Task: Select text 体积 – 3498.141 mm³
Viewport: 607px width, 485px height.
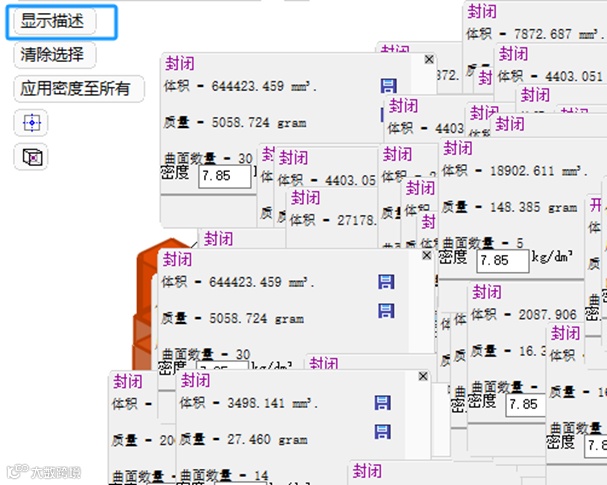Action: pos(248,403)
